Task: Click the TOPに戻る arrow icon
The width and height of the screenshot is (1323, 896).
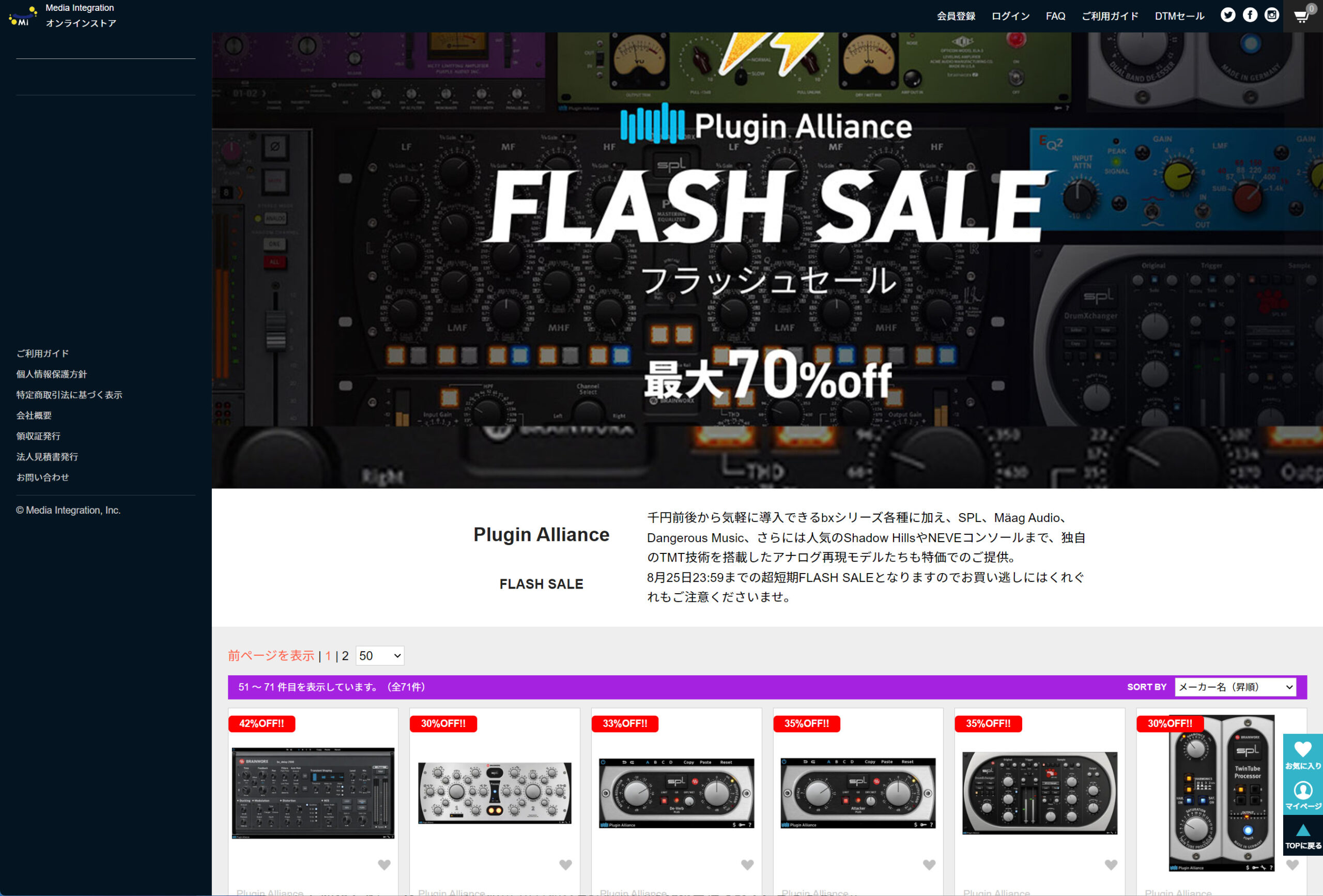Action: pos(1302,836)
